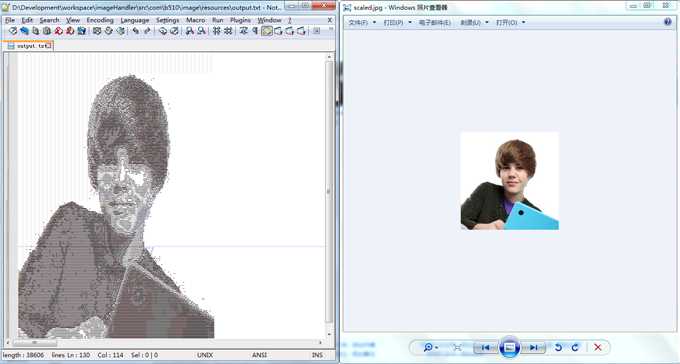
Task: Click the X at the menu bar's end
Action: 330,20
